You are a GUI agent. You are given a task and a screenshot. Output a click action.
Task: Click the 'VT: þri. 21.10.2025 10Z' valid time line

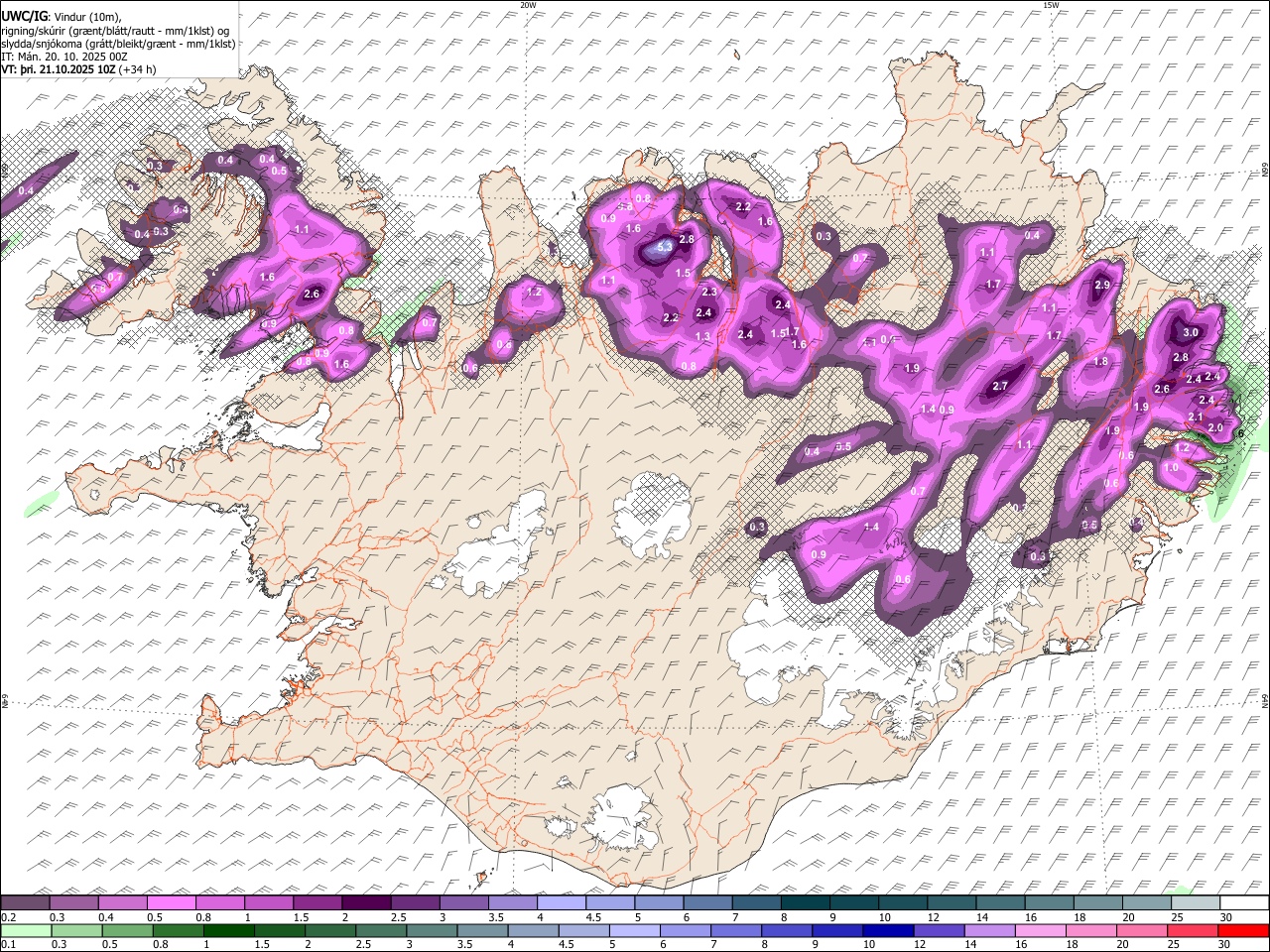(79, 69)
